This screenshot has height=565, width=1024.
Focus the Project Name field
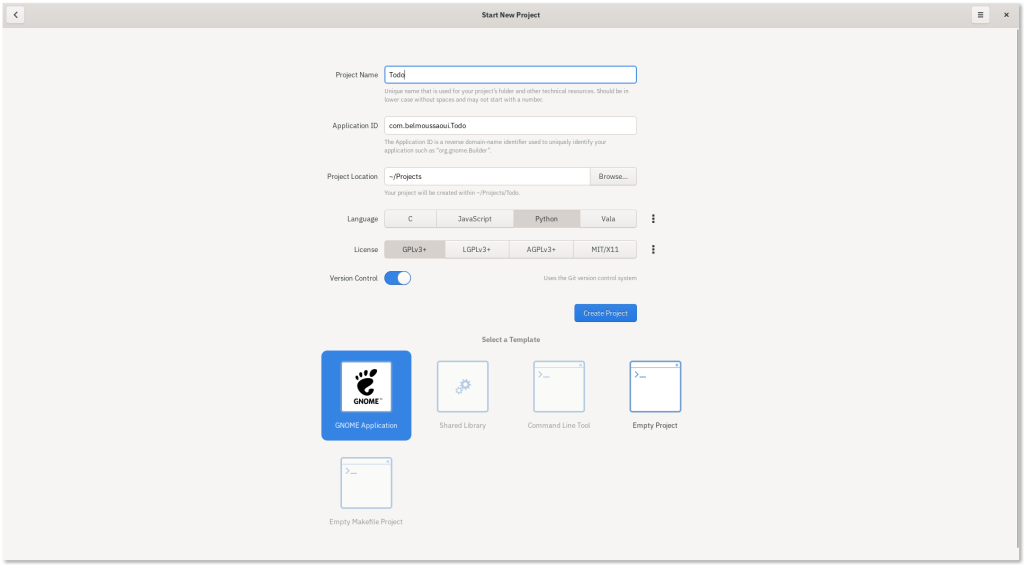click(510, 74)
